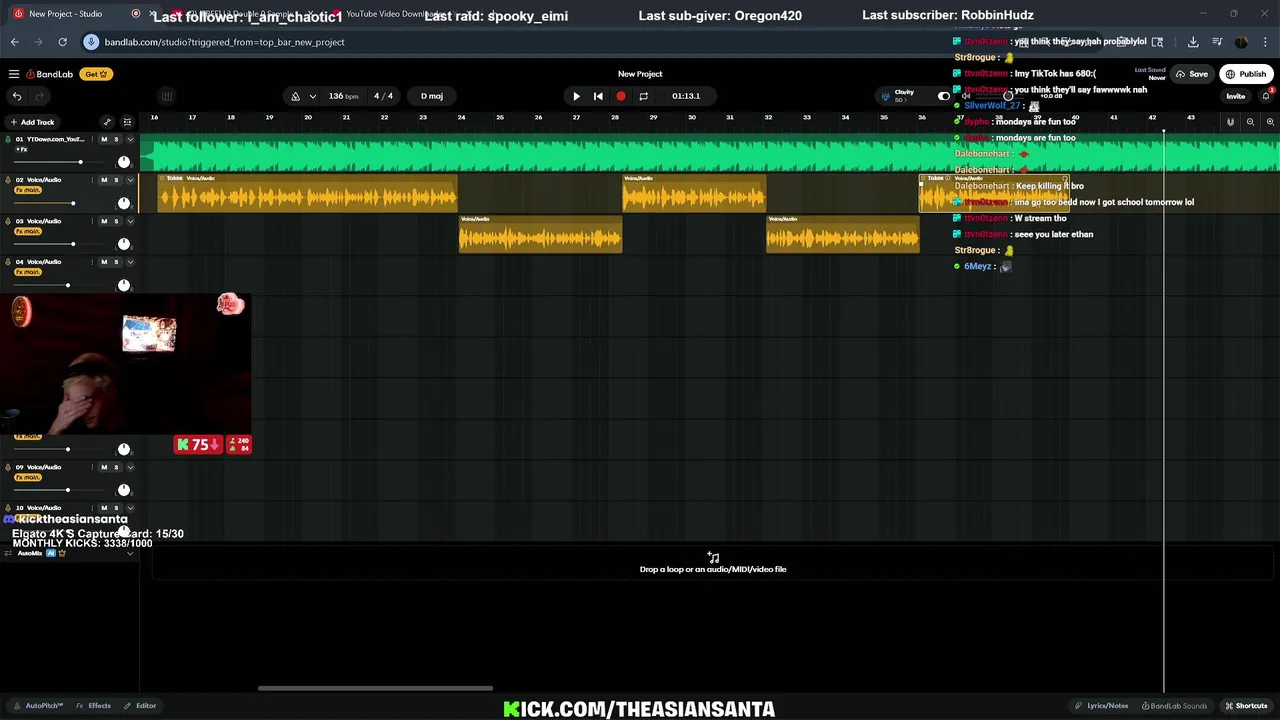Select the first Takes clip on track 02

(x=308, y=193)
